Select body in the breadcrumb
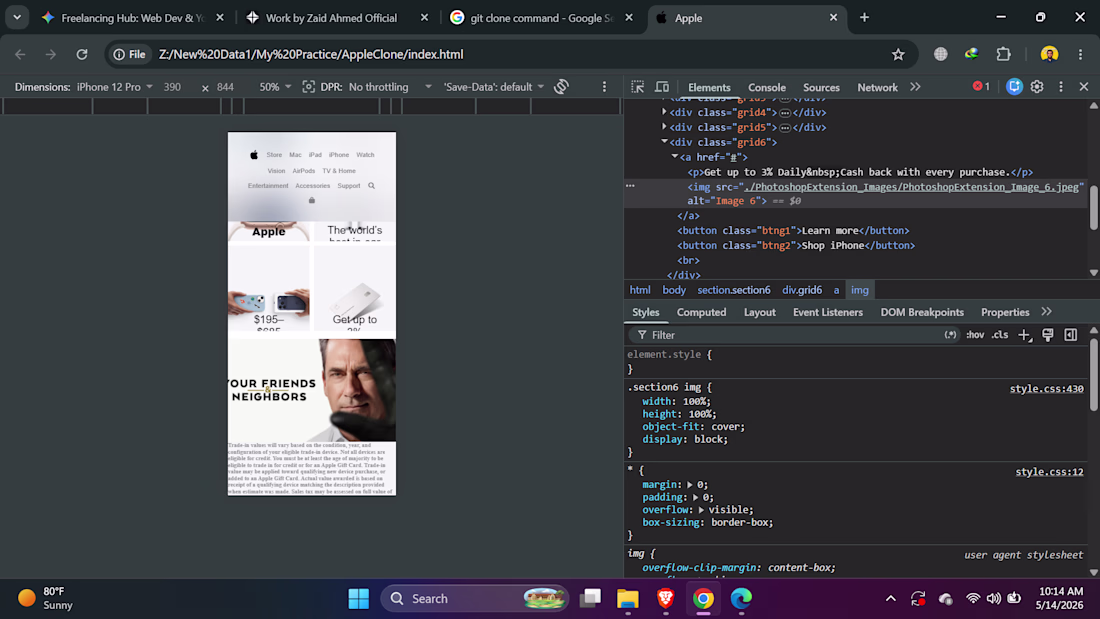 point(673,290)
